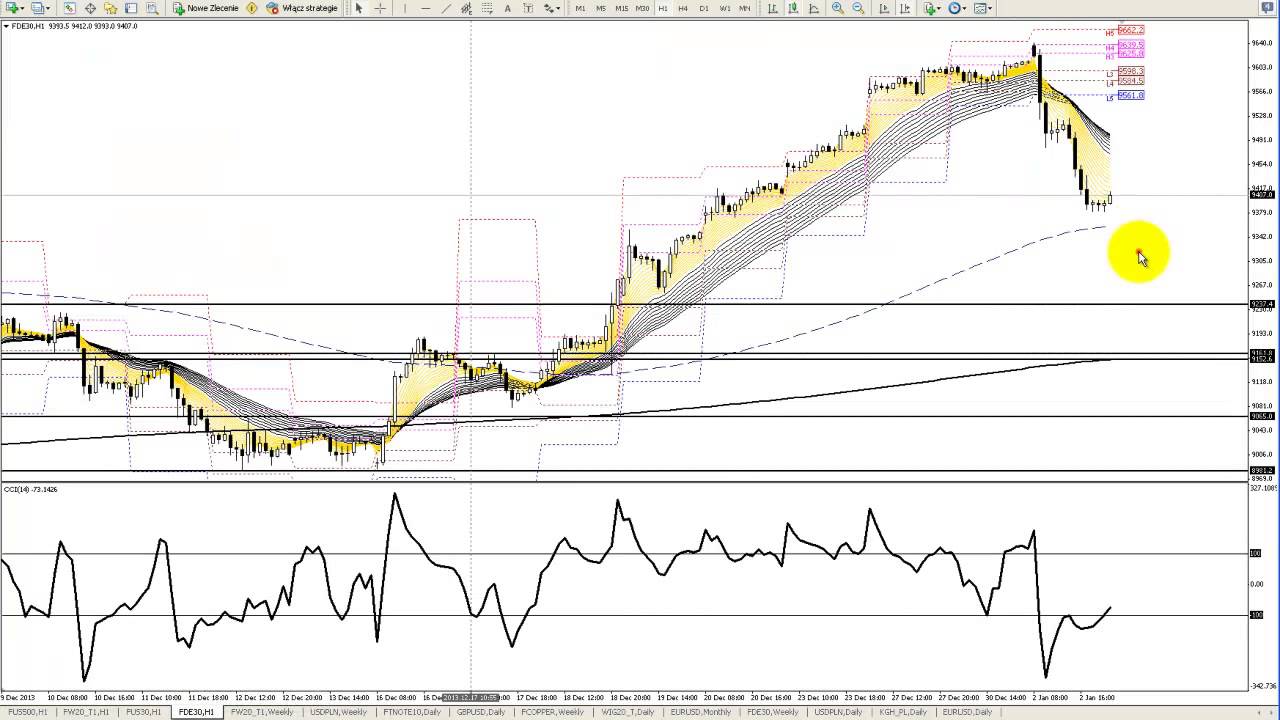
Task: Toggle chart auto scroll icon
Action: tap(884, 8)
